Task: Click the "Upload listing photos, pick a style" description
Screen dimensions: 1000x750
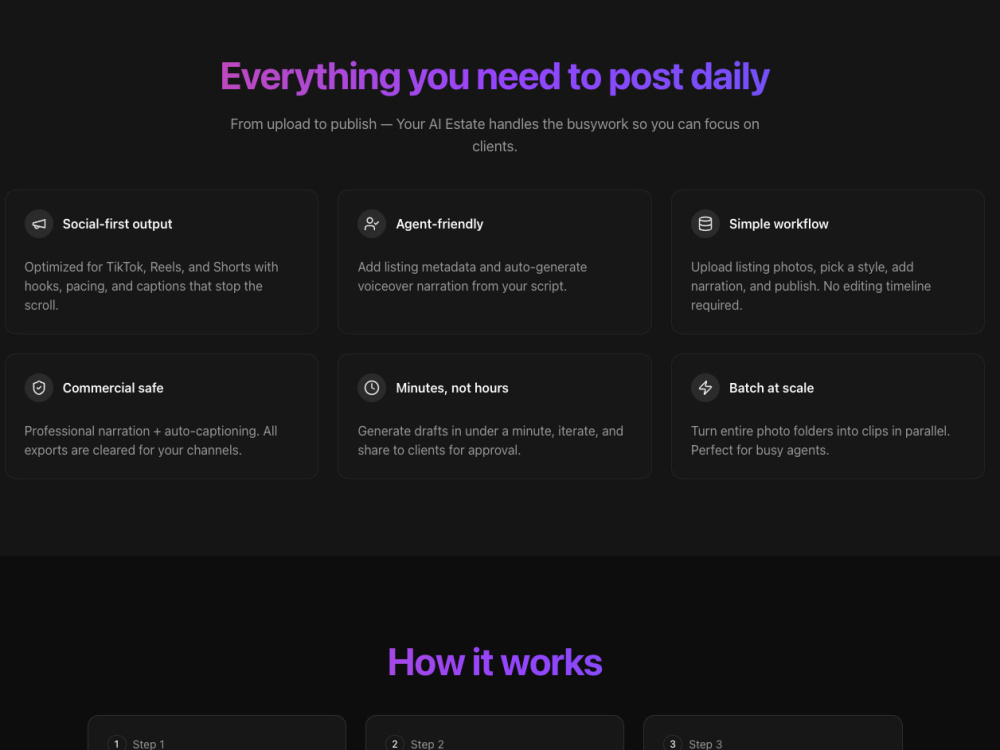Action: 811,286
